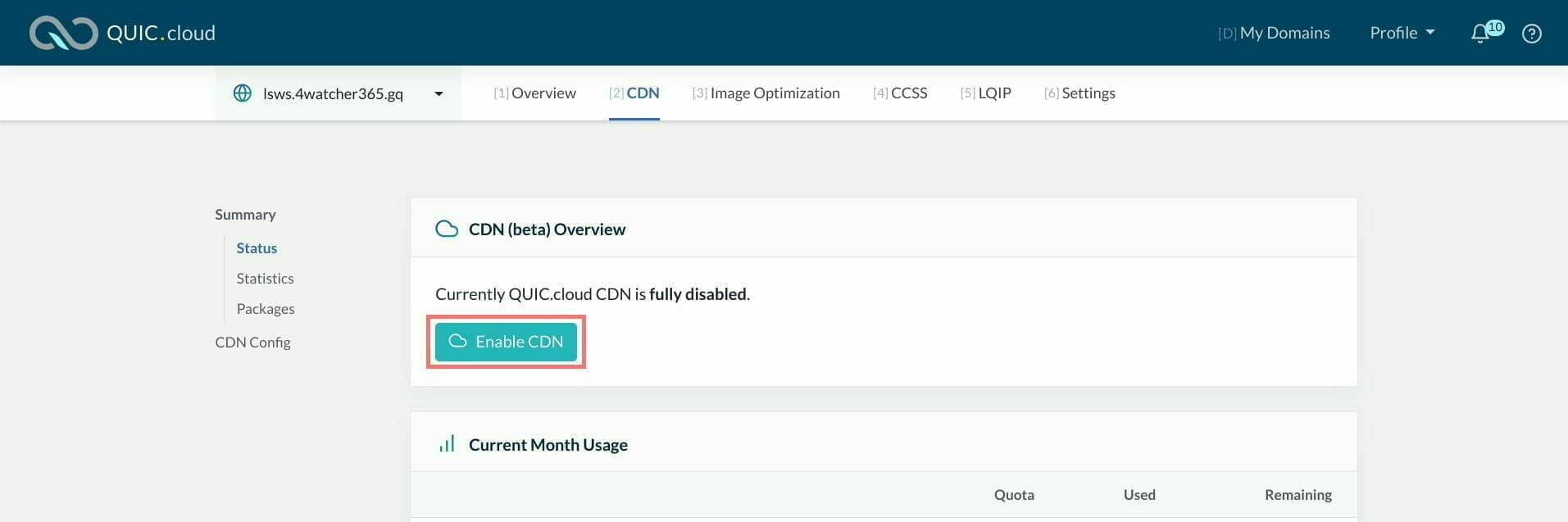Viewport: 1568px width, 522px height.
Task: Switch to the Overview tab
Action: coord(534,93)
